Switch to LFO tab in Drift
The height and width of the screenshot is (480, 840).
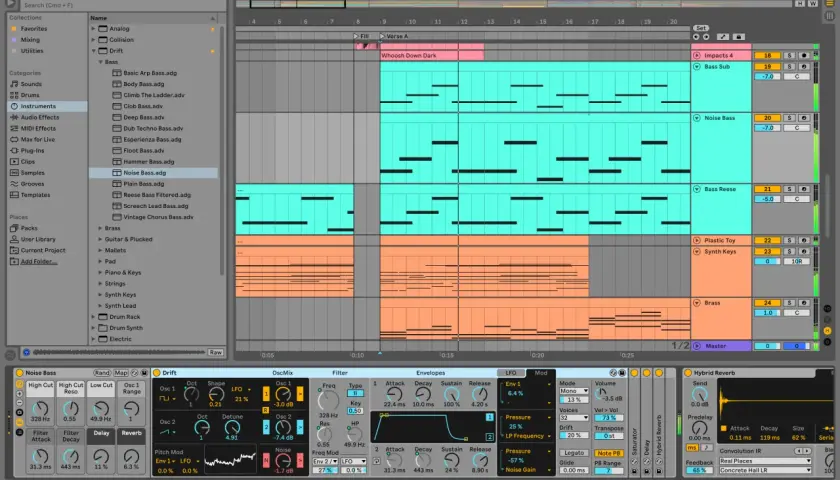[x=511, y=373]
